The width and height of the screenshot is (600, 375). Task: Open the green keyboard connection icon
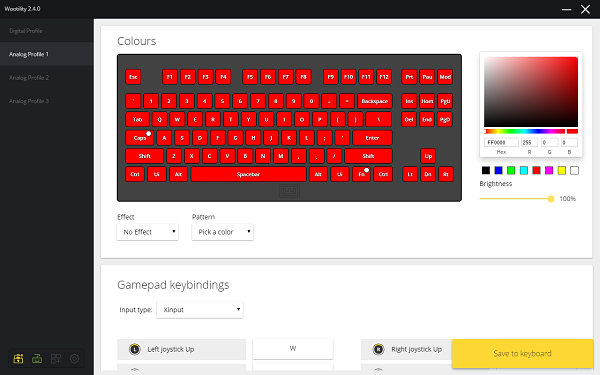coord(37,359)
